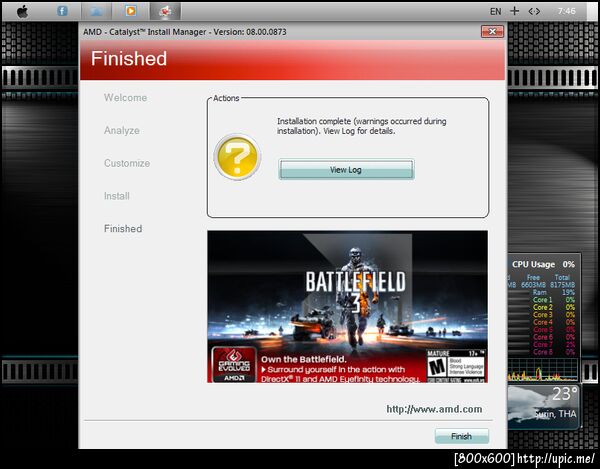Viewport: 600px width, 469px height.
Task: Click the CPU Usage gadget header
Action: pos(543,264)
